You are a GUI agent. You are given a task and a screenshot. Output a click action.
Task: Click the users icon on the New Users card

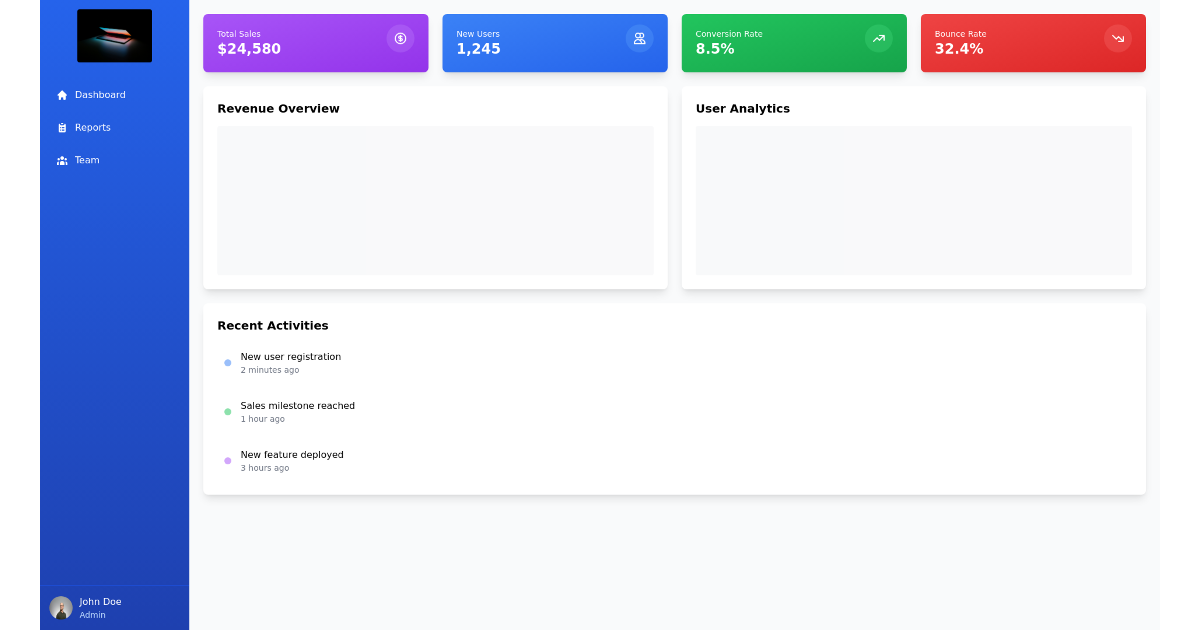pyautogui.click(x=639, y=38)
